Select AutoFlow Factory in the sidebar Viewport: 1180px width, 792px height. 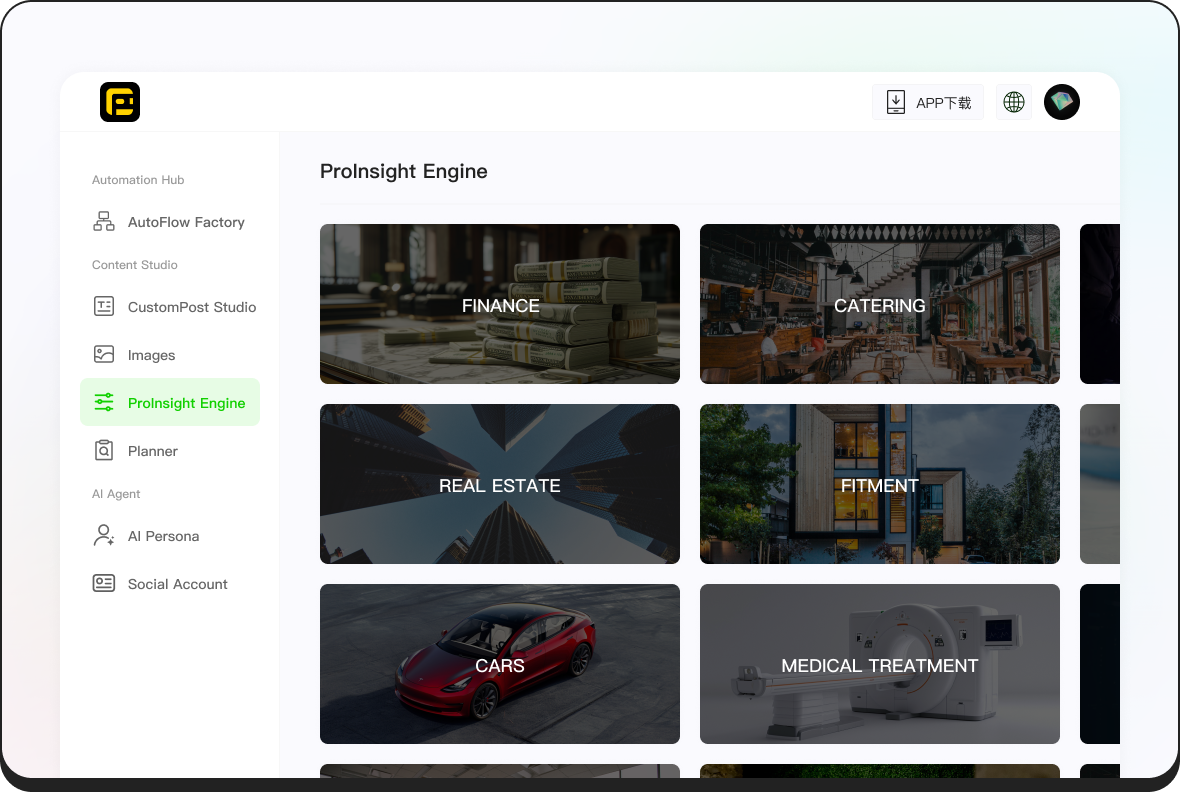(x=186, y=222)
